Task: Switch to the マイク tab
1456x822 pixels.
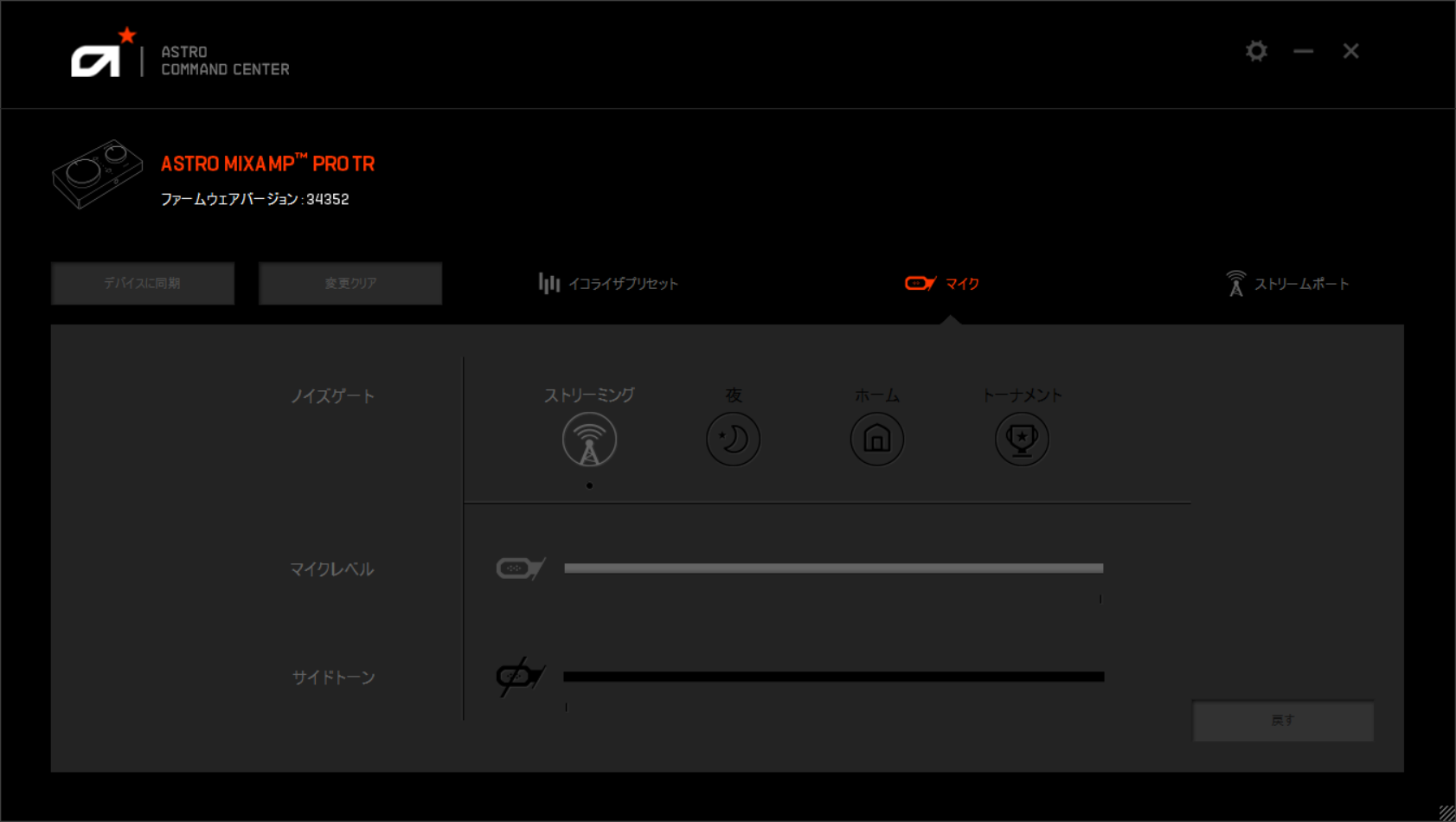Action: (942, 283)
